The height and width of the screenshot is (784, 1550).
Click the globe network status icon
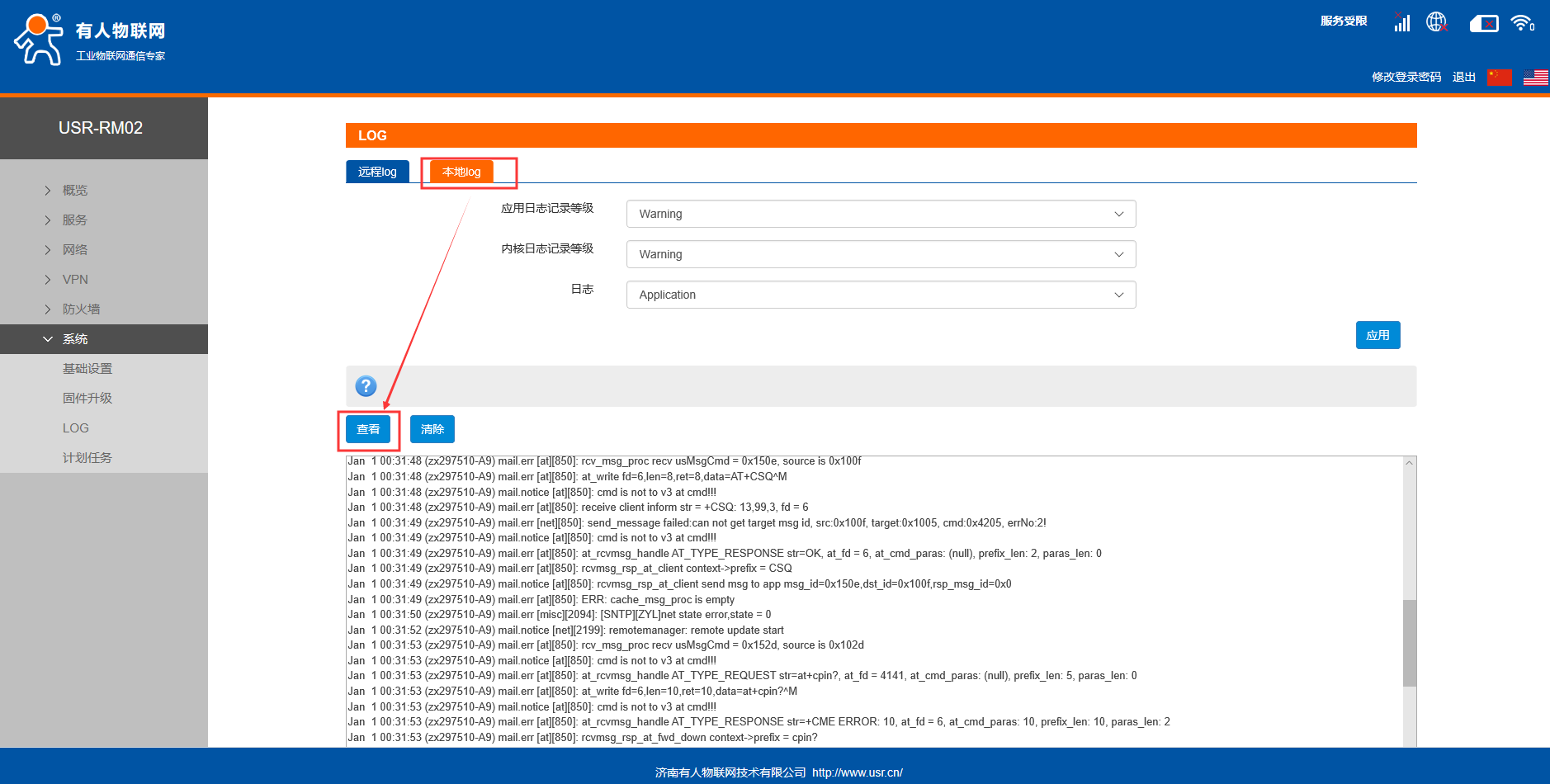pyautogui.click(x=1437, y=22)
